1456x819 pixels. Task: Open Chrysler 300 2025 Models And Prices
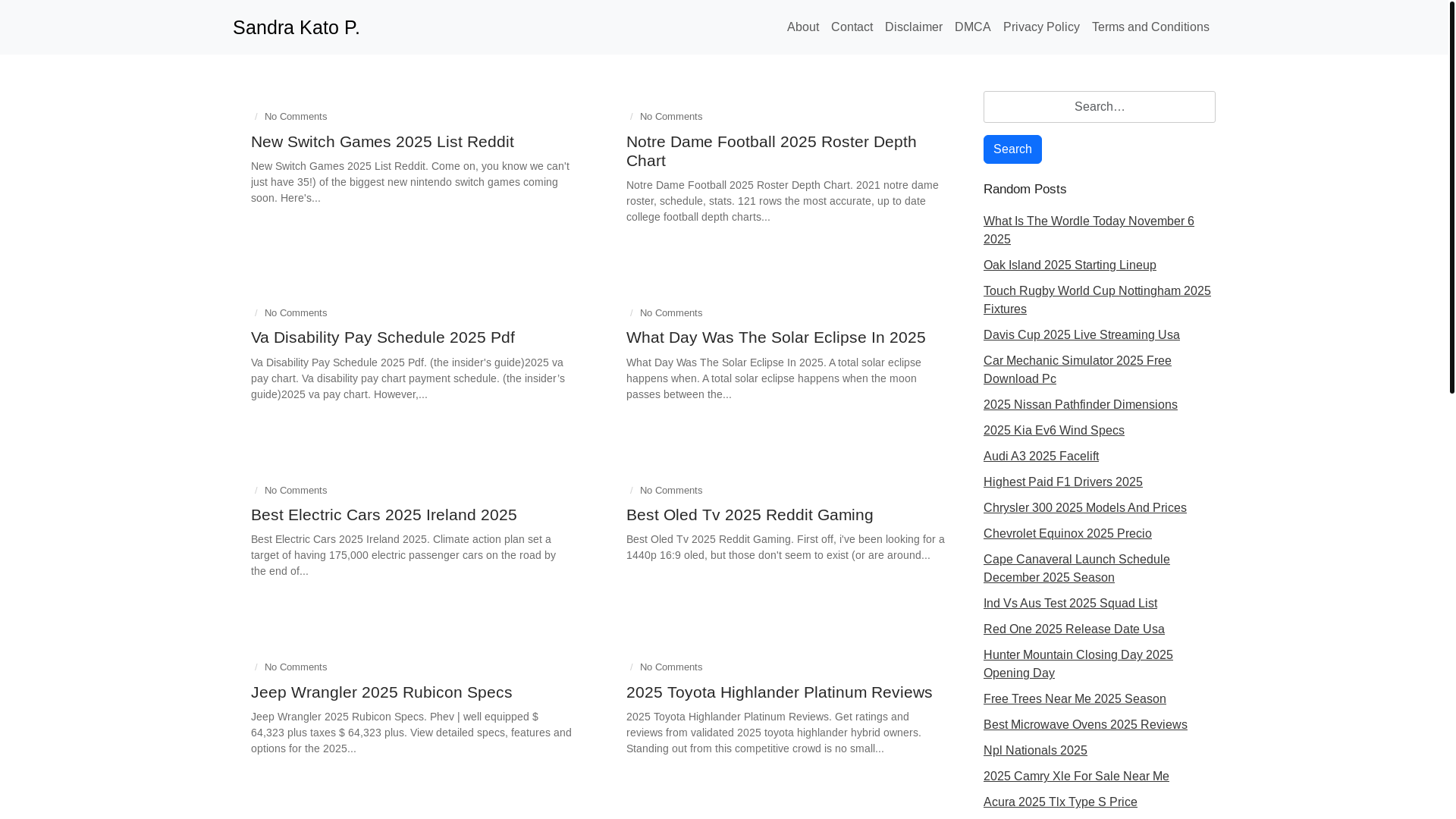pos(1085,508)
